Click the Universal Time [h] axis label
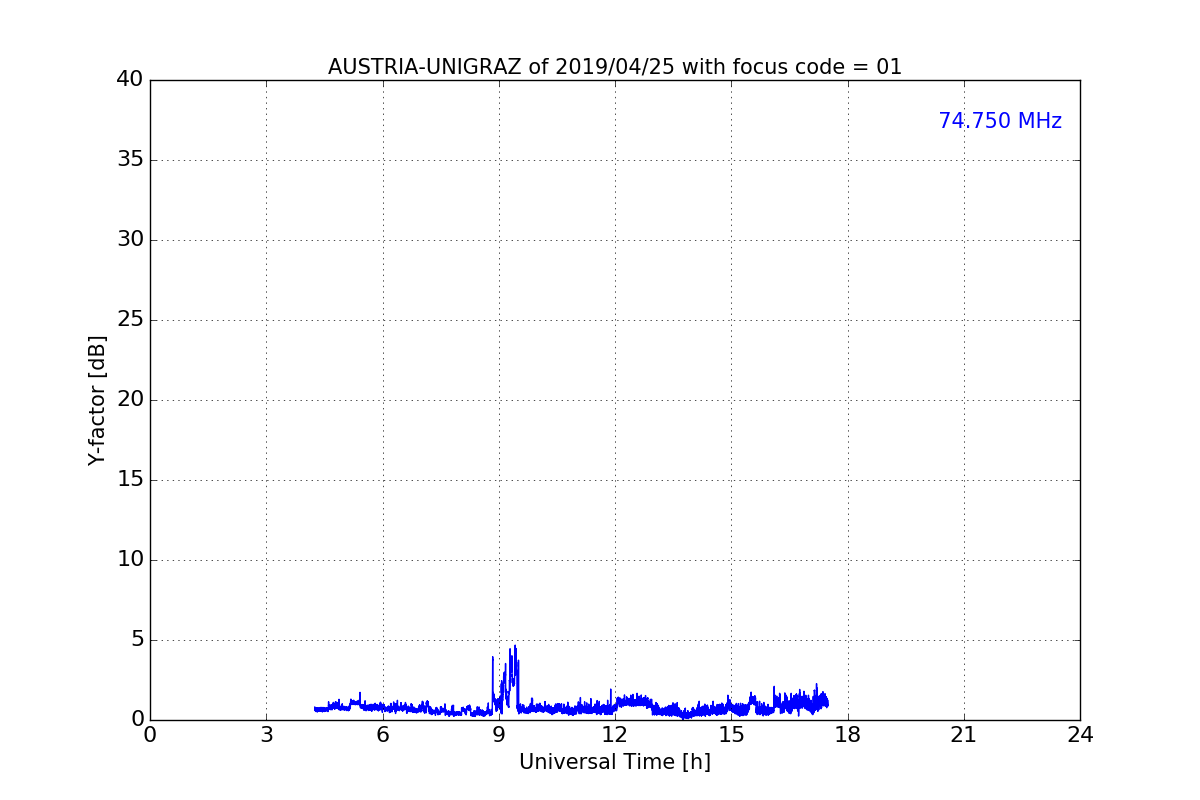Screen dimensions: 1200x800 tap(615, 762)
